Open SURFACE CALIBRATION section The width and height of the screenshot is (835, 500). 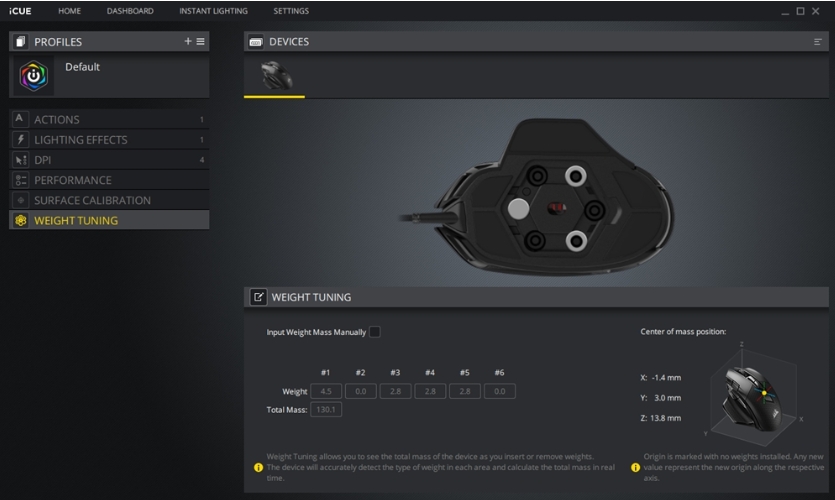[109, 200]
